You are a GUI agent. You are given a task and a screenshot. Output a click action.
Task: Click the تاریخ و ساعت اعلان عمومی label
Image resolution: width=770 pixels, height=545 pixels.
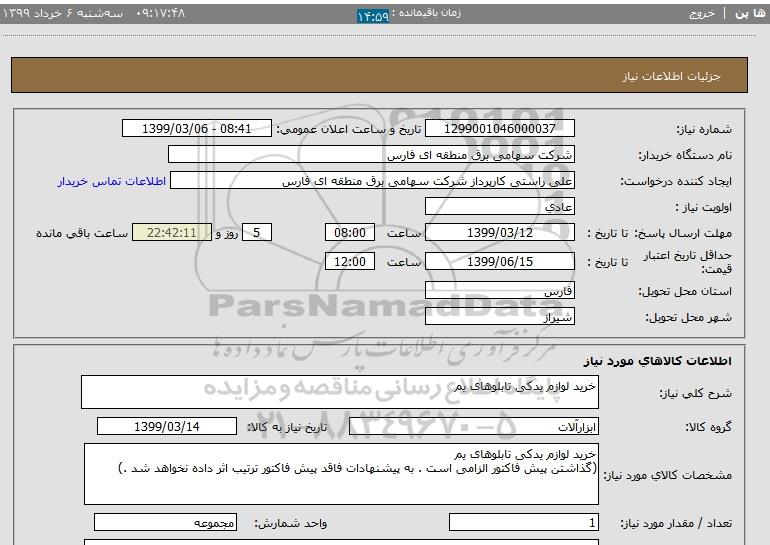pyautogui.click(x=349, y=130)
